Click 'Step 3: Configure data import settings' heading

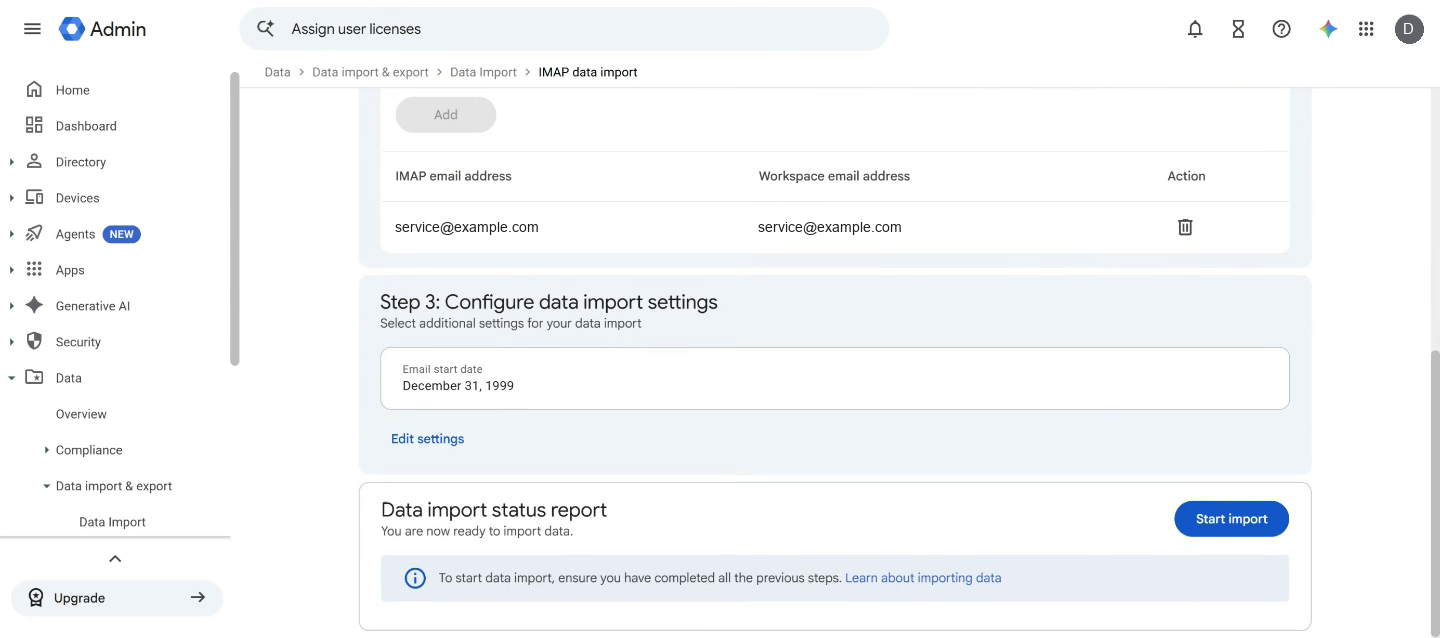tap(549, 302)
